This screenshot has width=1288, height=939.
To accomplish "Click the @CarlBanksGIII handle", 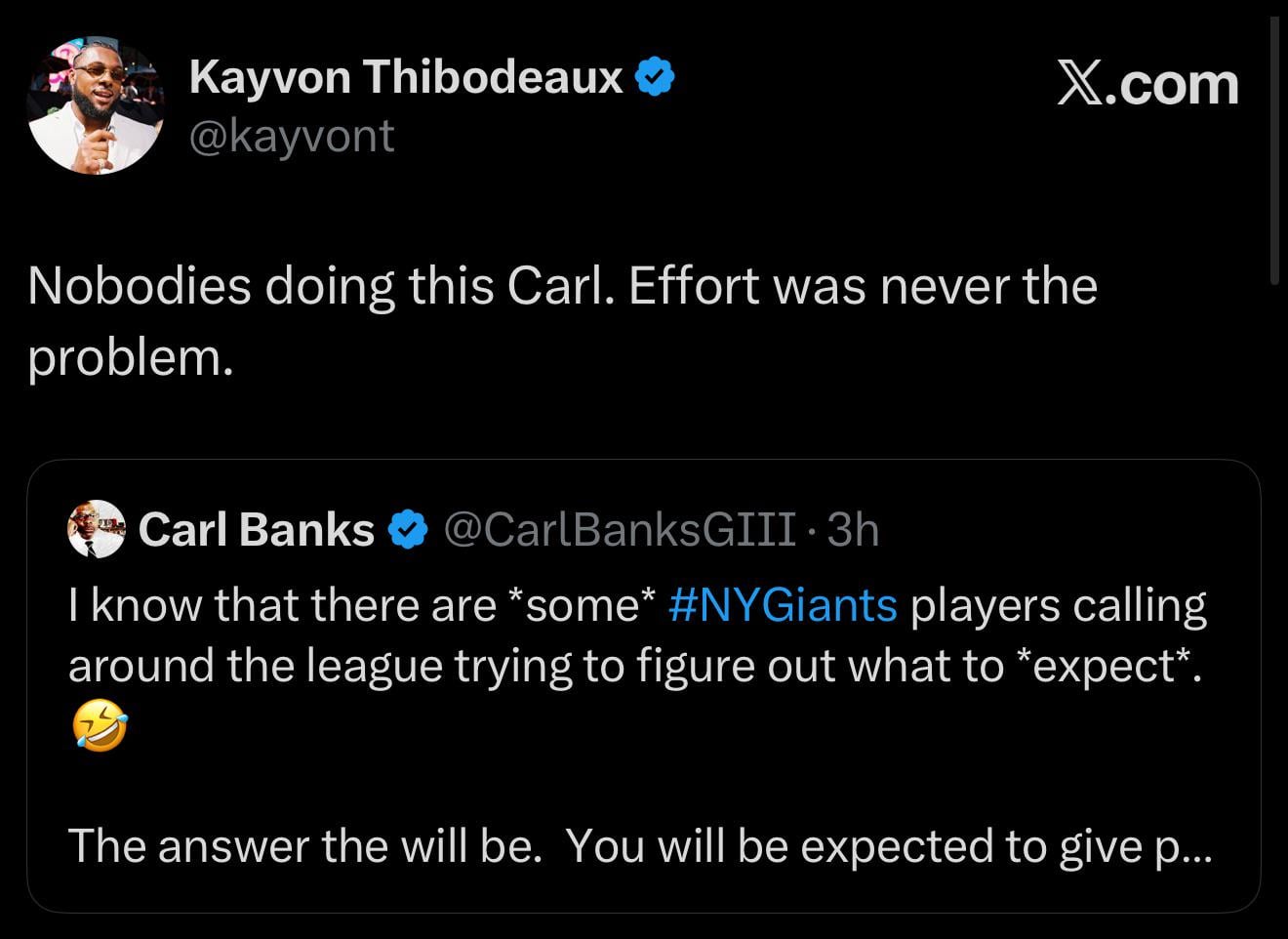I will [619, 529].
